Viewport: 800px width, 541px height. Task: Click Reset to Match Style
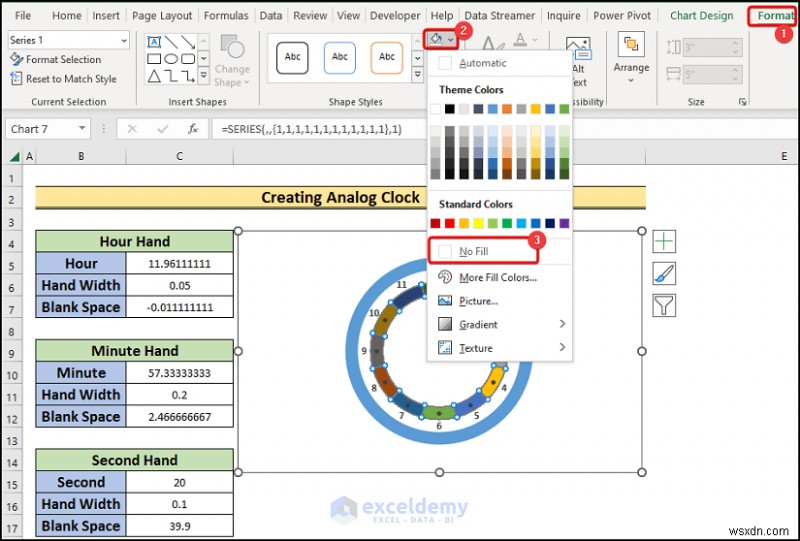pos(63,79)
